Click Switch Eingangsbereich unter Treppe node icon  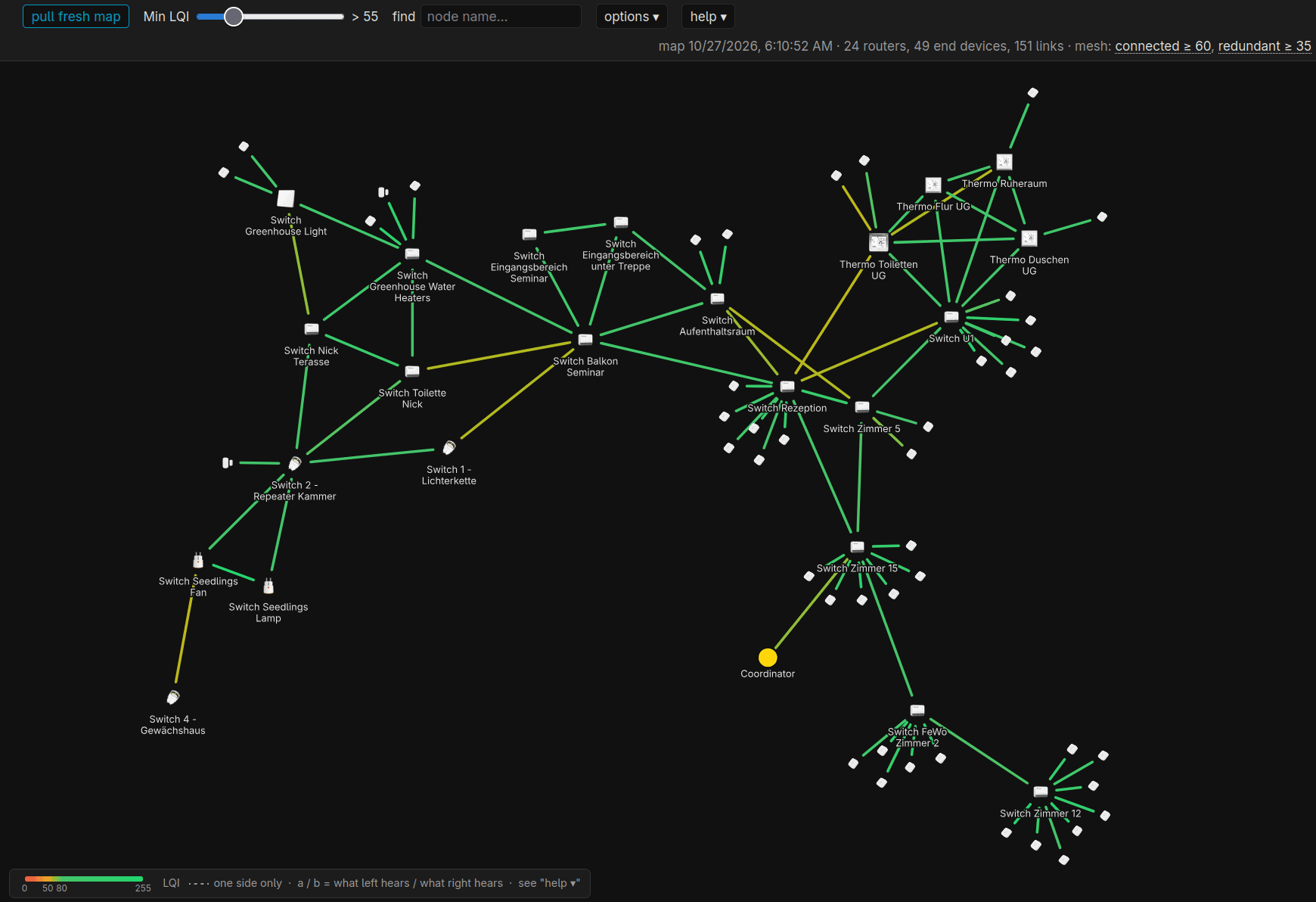pos(621,222)
